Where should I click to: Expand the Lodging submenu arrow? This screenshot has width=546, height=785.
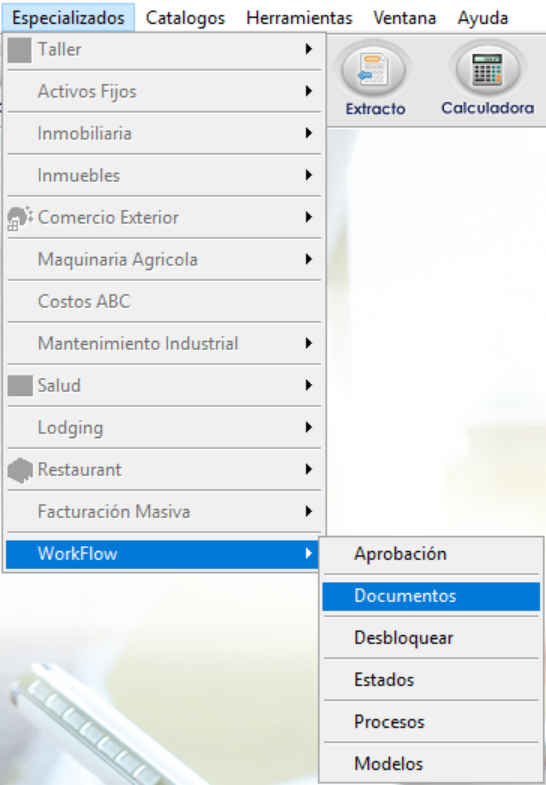coord(309,428)
